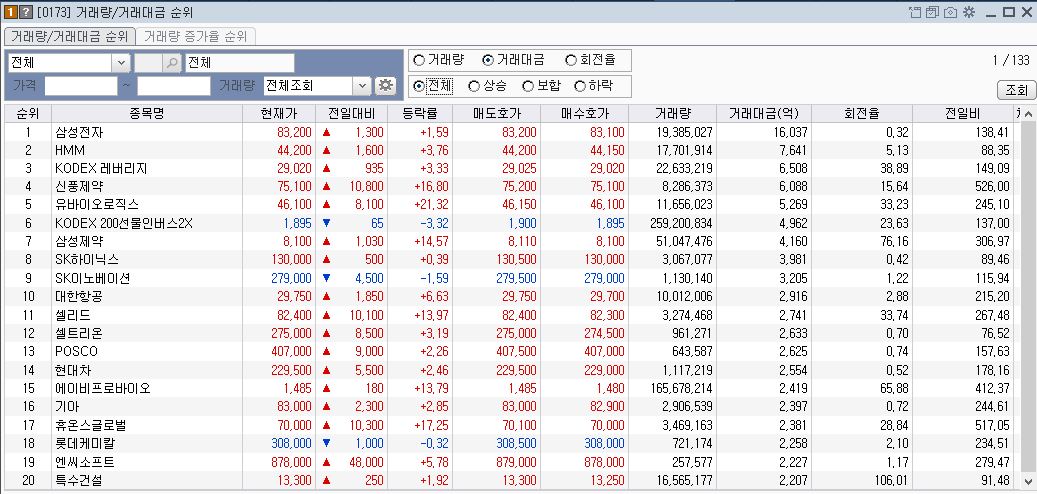Click the 878,000 현재가 value

(289, 462)
